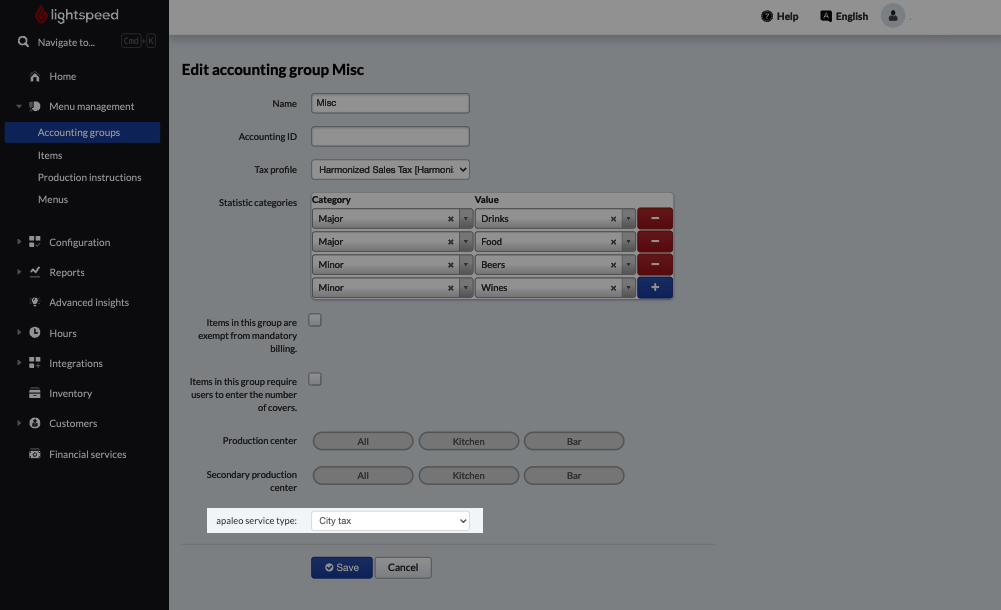Open Menus in sidebar
This screenshot has width=1001, height=610.
53,199
